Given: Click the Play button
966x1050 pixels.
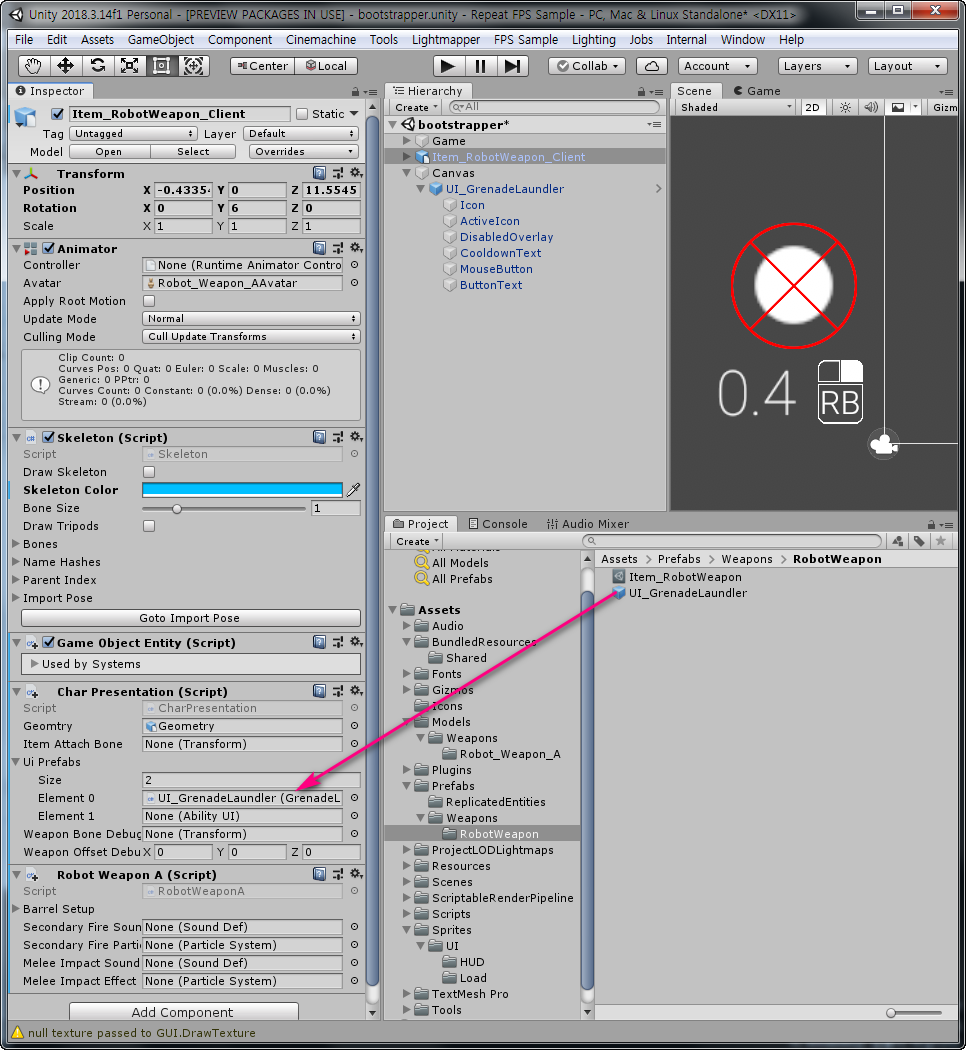Looking at the screenshot, I should (448, 66).
